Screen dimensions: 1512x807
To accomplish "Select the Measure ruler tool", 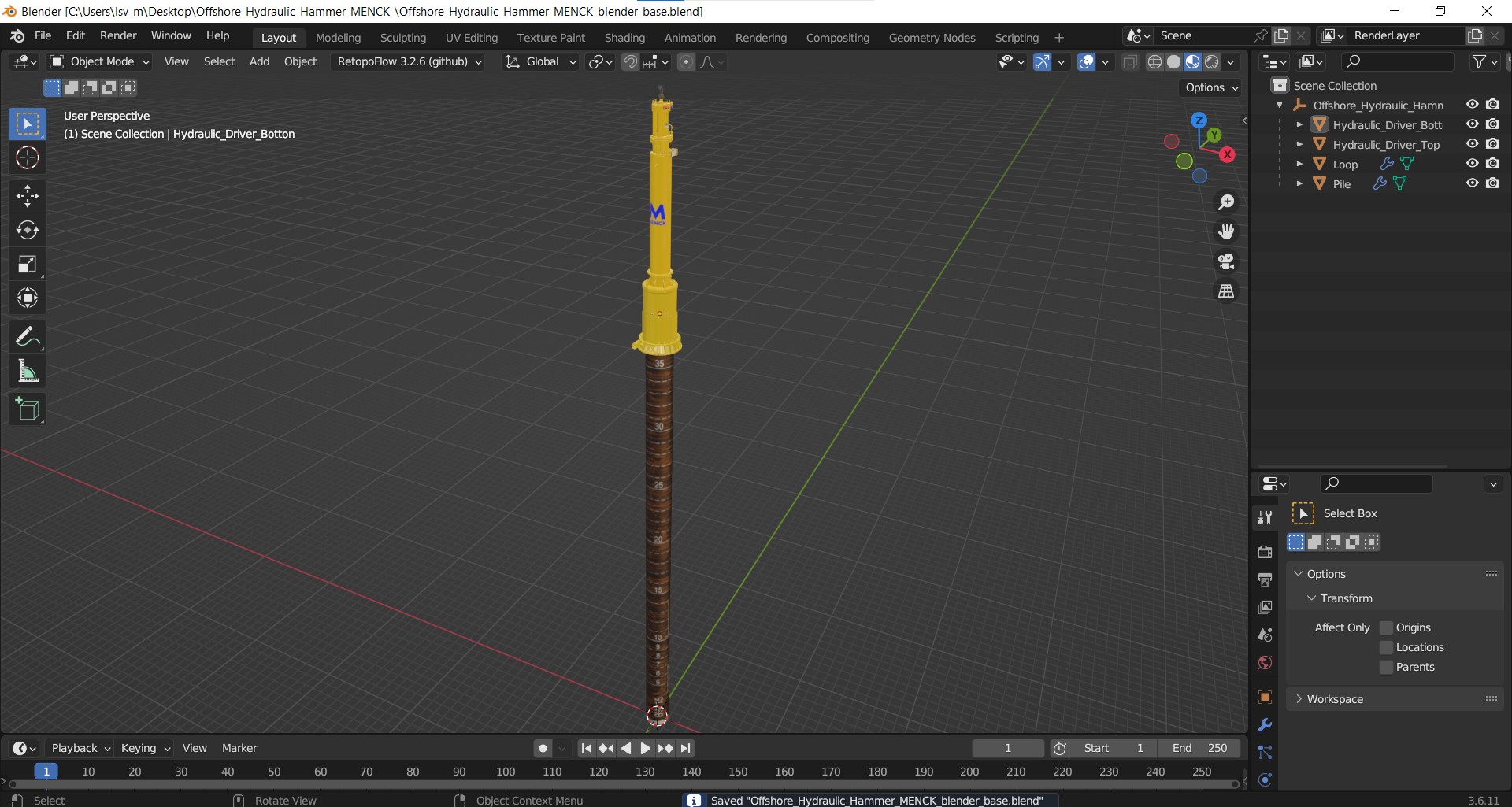I will coord(28,371).
